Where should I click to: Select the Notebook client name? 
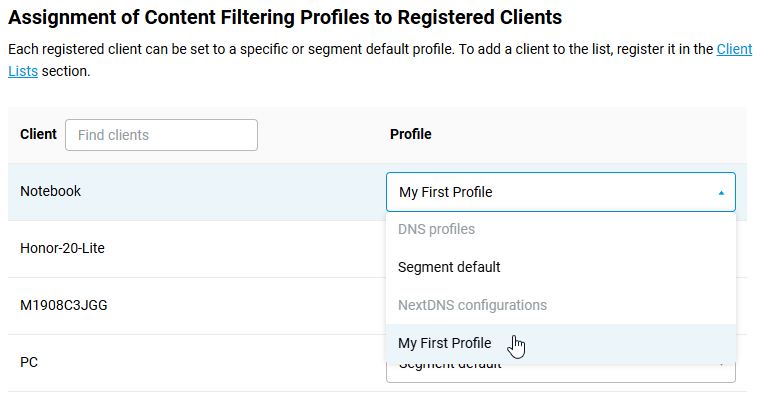(50, 191)
